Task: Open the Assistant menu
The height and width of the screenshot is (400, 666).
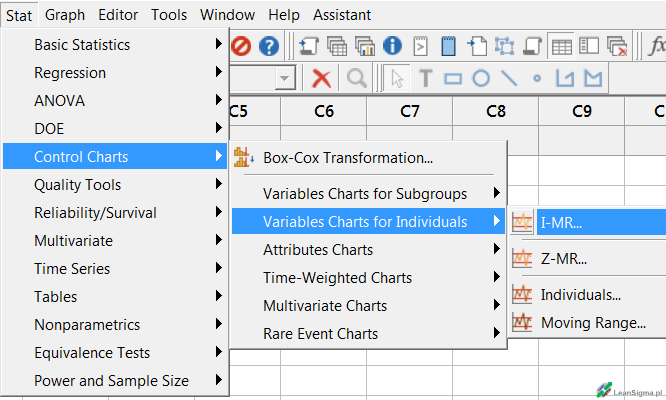Action: click(x=342, y=15)
